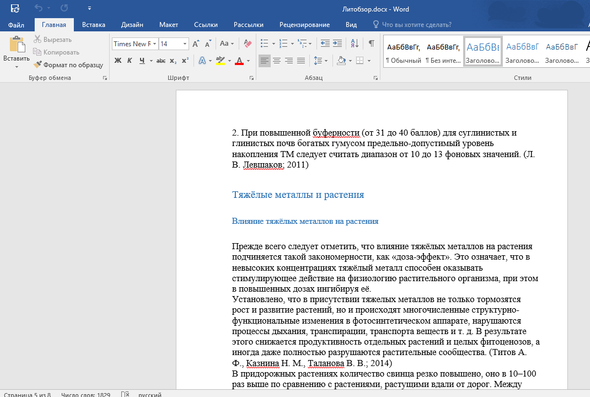
Task: Toggle underline Ч formatting
Action: pyautogui.click(x=142, y=61)
